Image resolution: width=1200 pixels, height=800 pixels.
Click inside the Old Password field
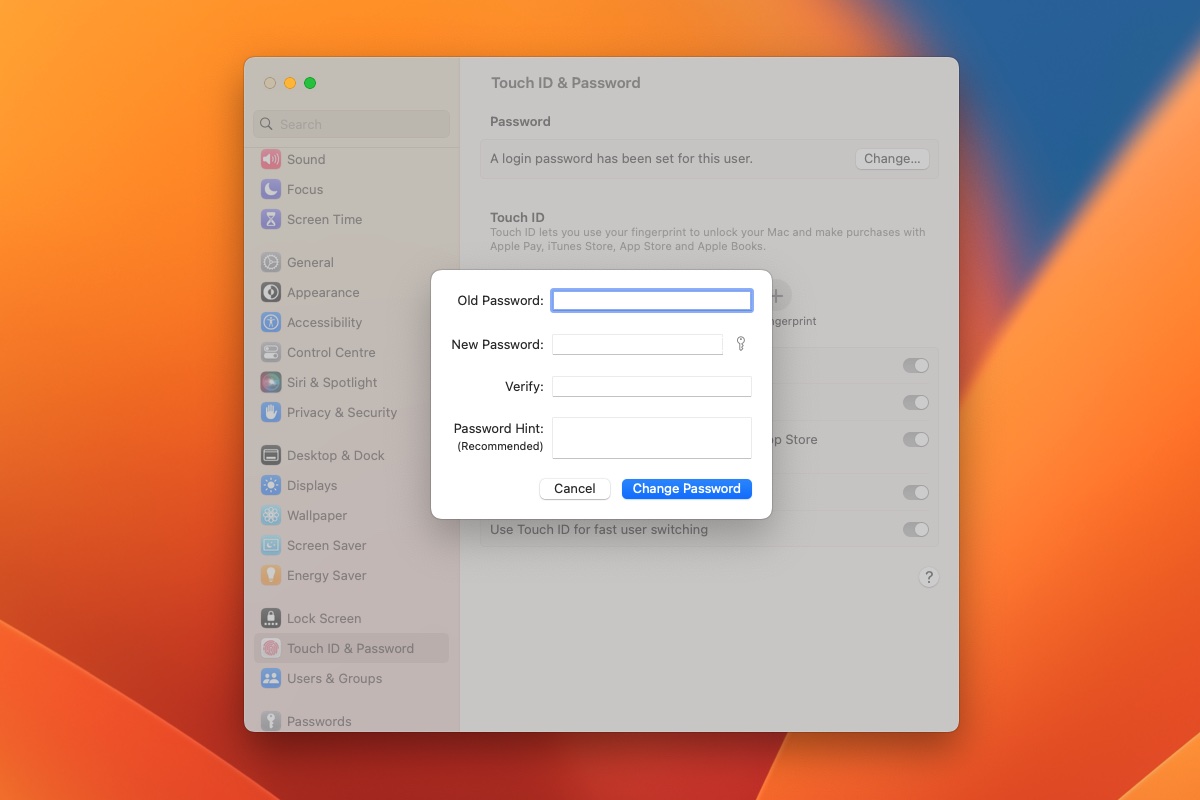[651, 299]
